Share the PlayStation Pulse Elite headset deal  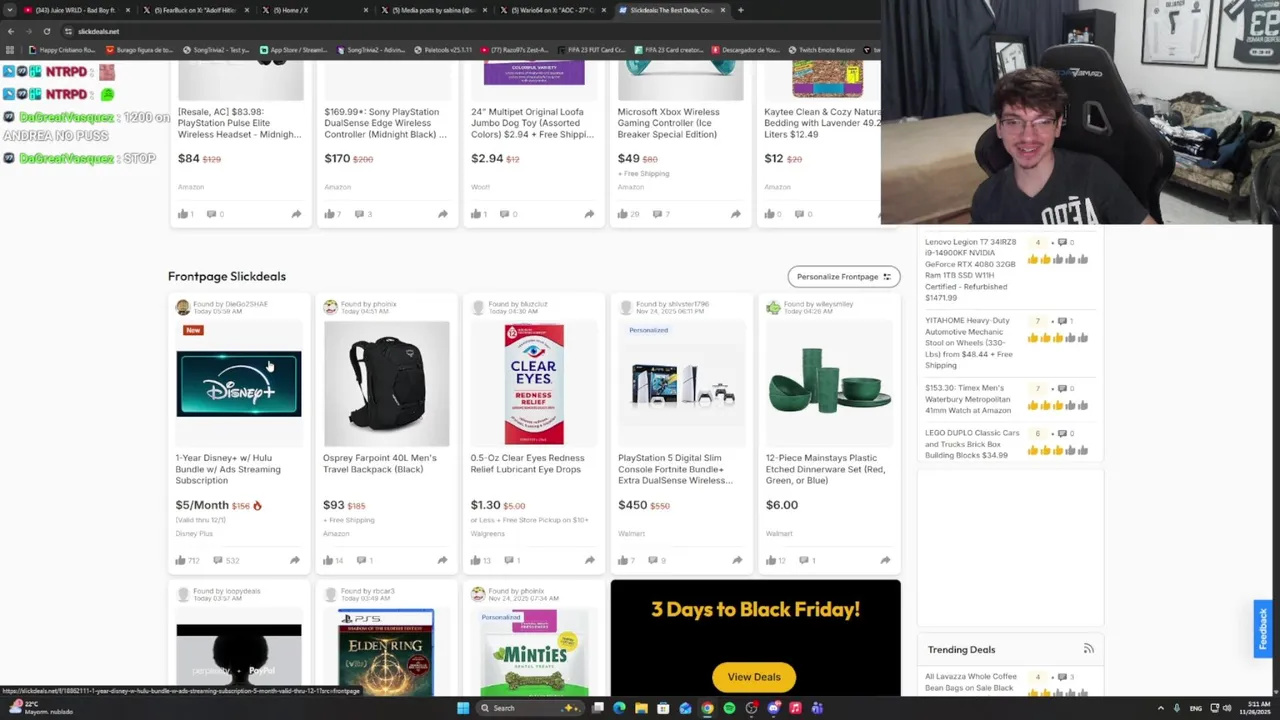click(x=296, y=214)
